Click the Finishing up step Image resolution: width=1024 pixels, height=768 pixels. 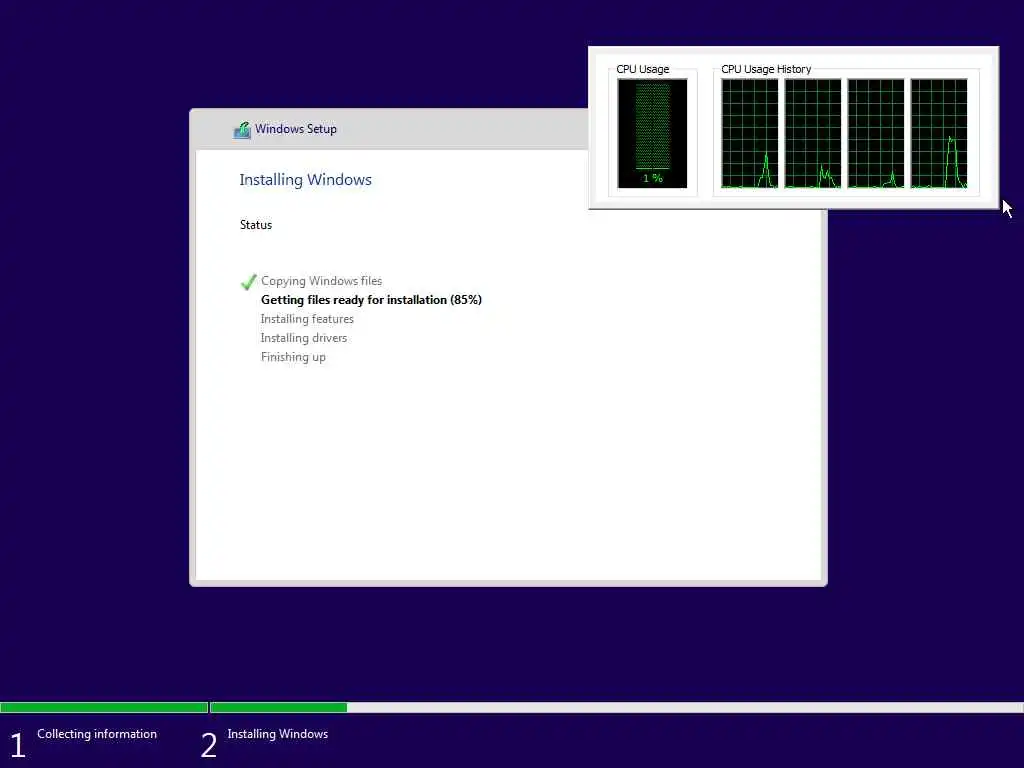[293, 357]
